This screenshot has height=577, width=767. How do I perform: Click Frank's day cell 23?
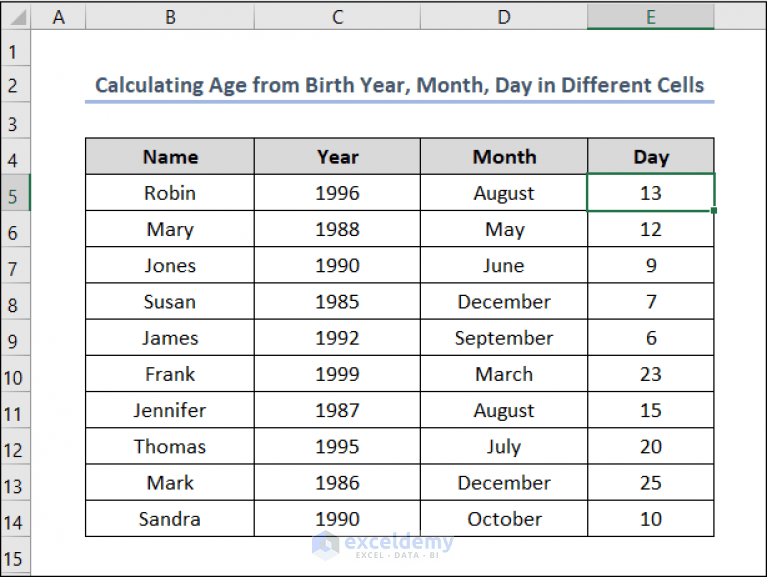tap(651, 374)
